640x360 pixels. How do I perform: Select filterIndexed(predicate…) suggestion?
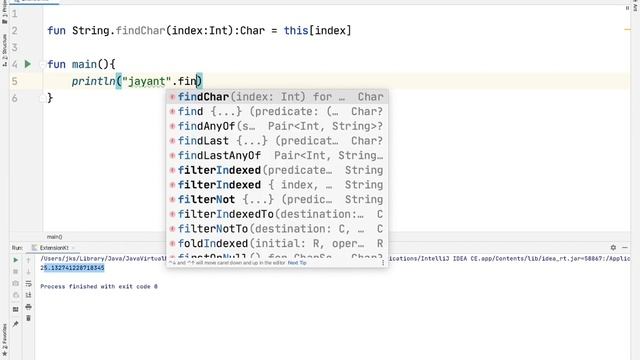[277, 170]
